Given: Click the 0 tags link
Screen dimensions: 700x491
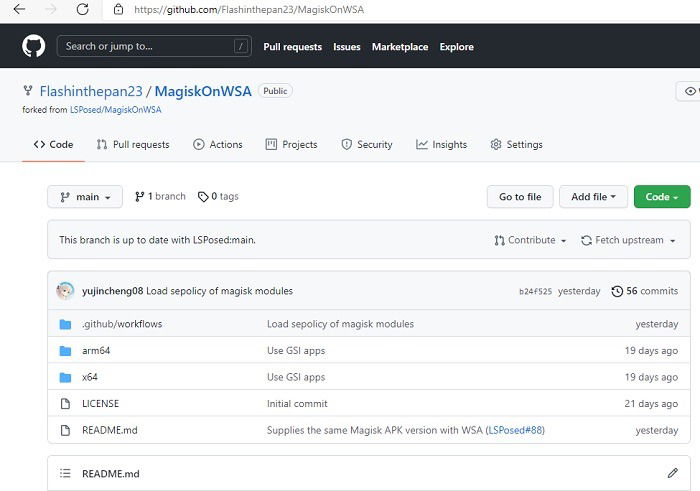Looking at the screenshot, I should (218, 196).
